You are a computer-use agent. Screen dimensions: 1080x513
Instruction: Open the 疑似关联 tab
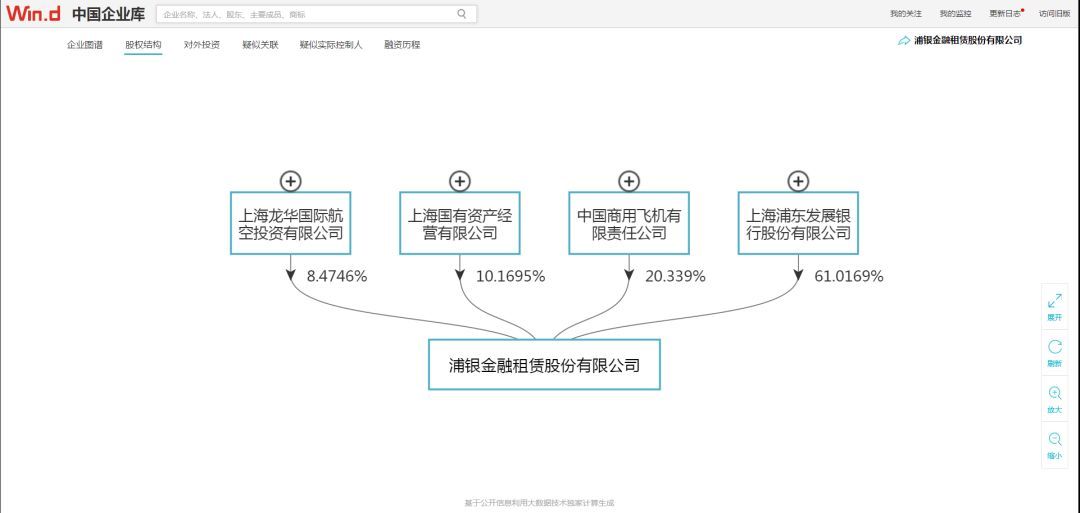tap(260, 45)
